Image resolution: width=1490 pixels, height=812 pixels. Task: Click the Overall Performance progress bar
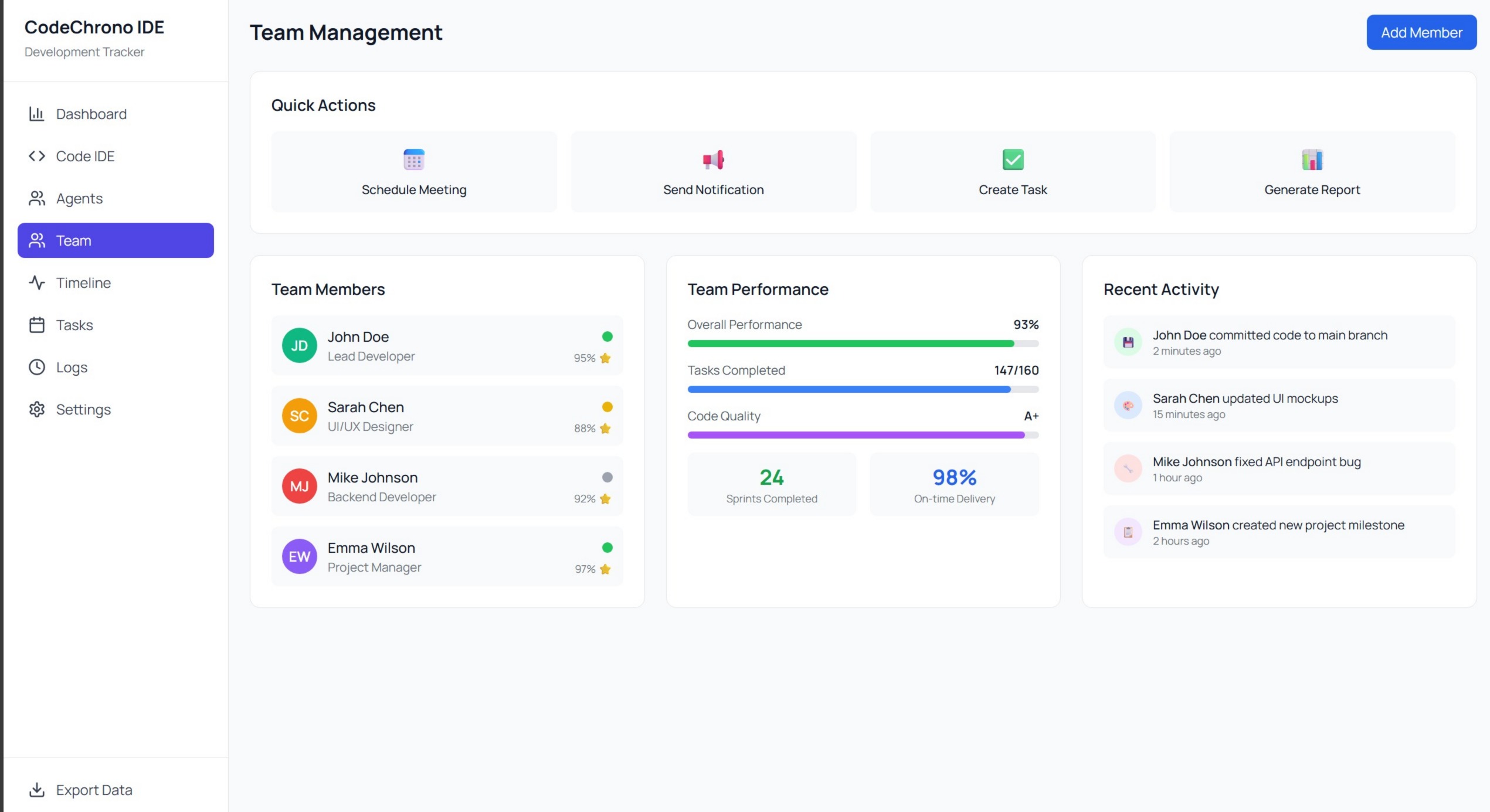coord(863,344)
